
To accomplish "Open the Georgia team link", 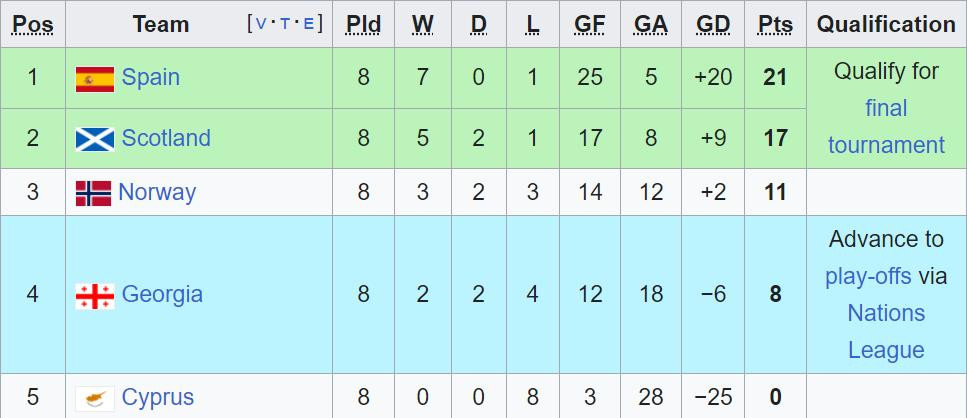I will (162, 295).
